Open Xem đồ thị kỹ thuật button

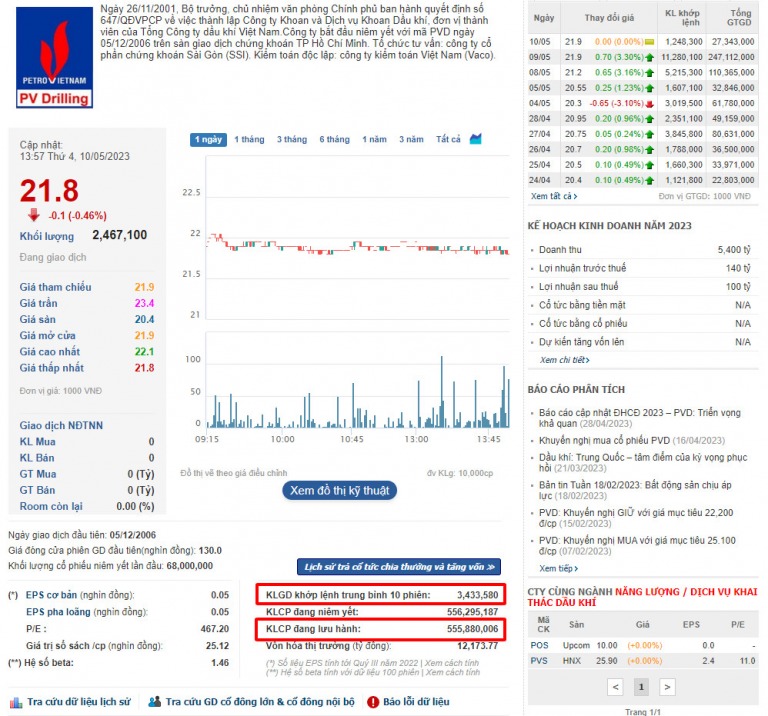click(339, 491)
